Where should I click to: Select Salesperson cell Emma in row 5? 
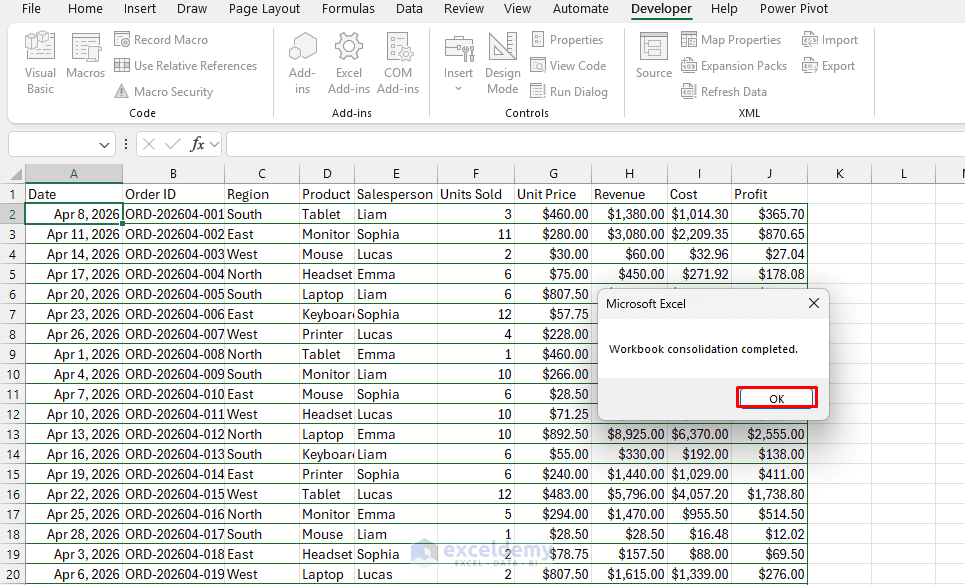(x=396, y=274)
